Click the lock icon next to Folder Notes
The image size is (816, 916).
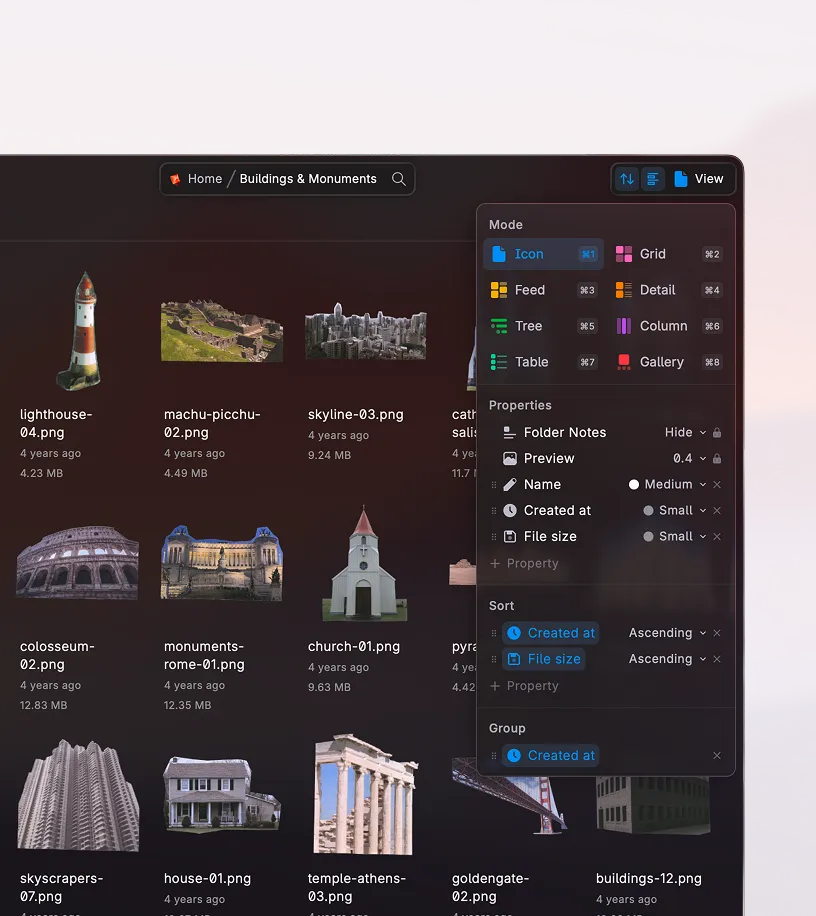717,433
